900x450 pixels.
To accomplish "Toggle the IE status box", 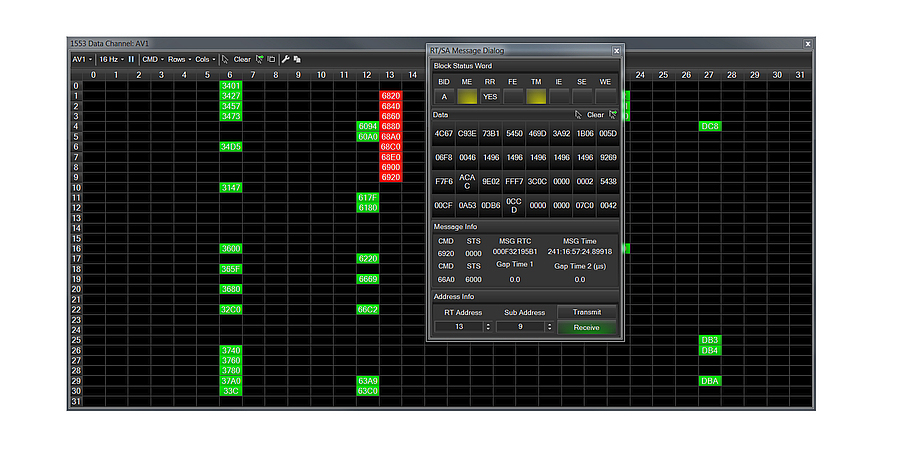I will pyautogui.click(x=559, y=96).
